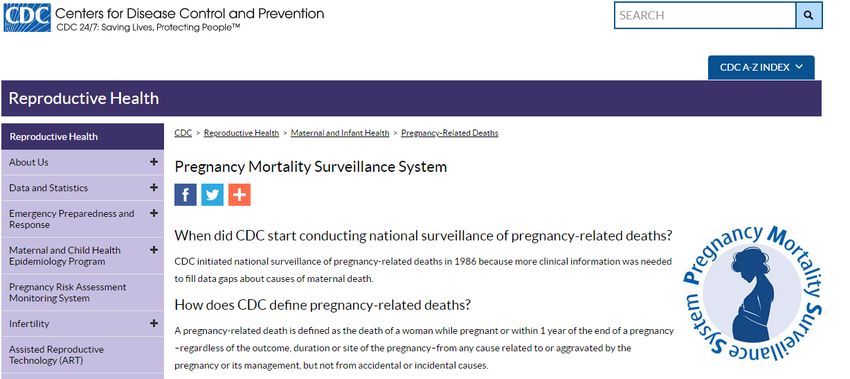Image resolution: width=850 pixels, height=379 pixels.
Task: Expand the Infertility sidebar section
Action: click(154, 323)
